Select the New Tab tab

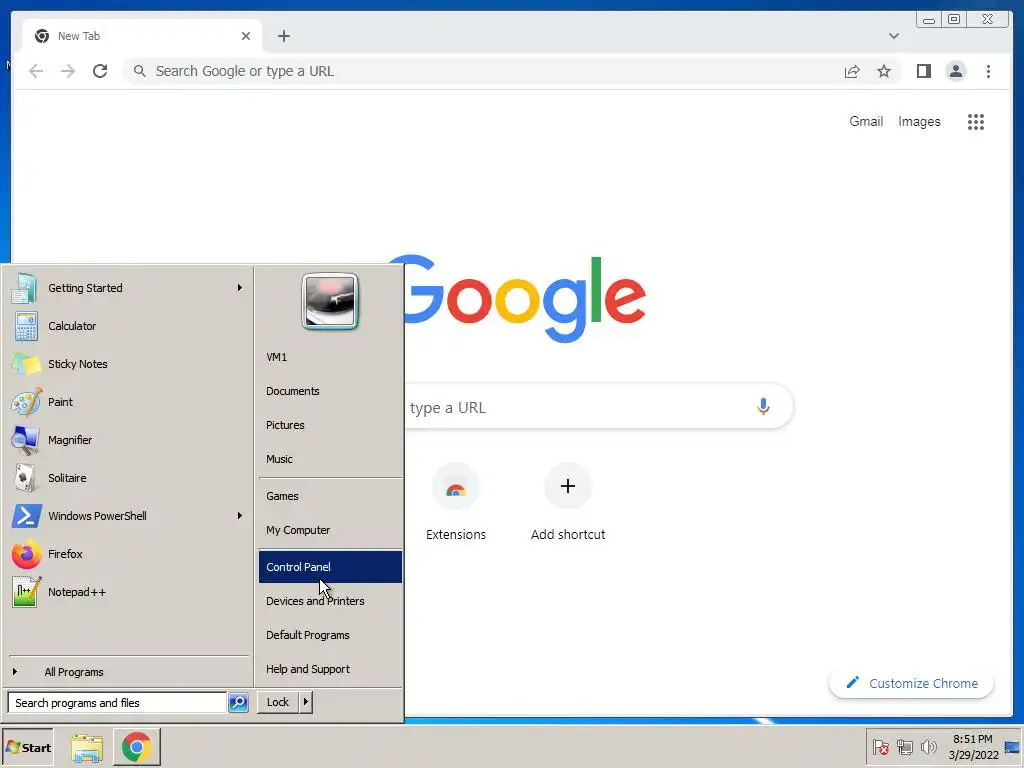(x=142, y=36)
